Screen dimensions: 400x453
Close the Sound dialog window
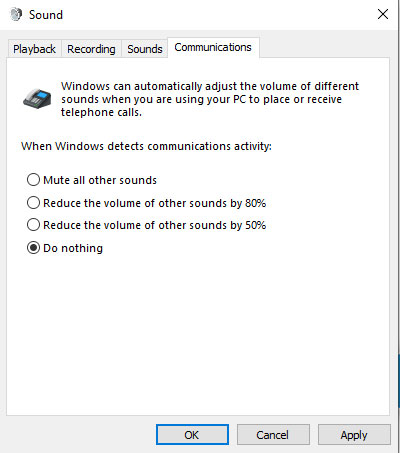pos(383,14)
